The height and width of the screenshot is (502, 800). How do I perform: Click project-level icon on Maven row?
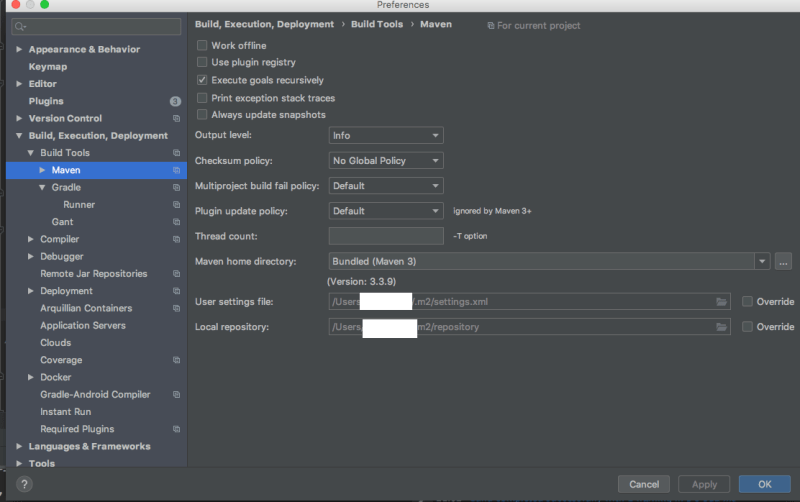(177, 170)
